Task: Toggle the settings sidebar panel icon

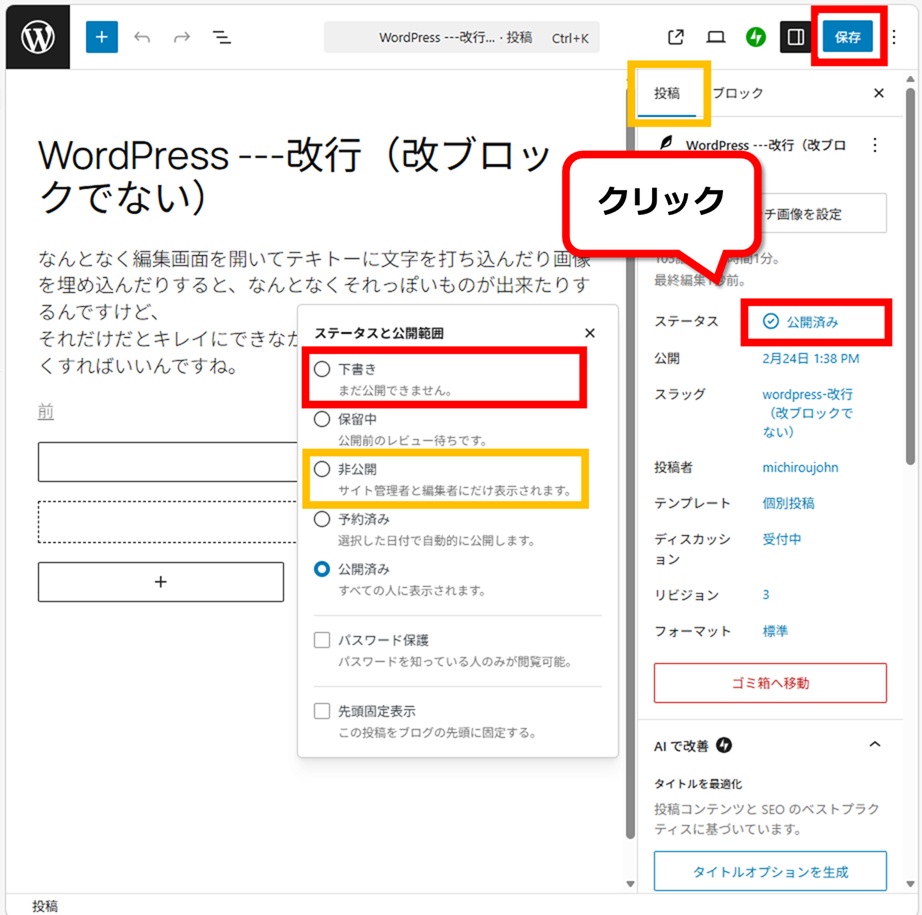Action: (796, 37)
